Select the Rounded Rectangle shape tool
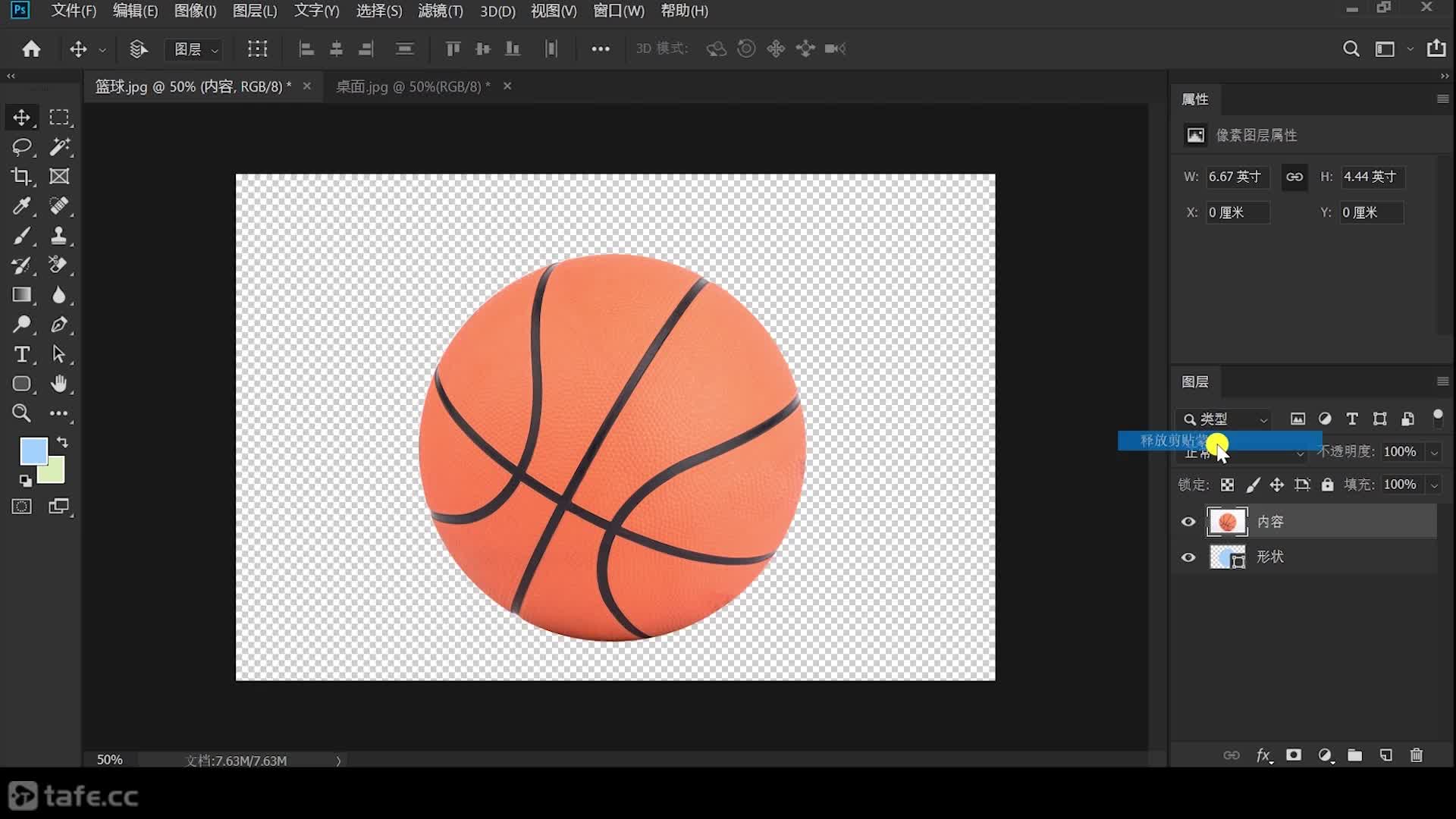Viewport: 1456px width, 819px height. pos(21,384)
